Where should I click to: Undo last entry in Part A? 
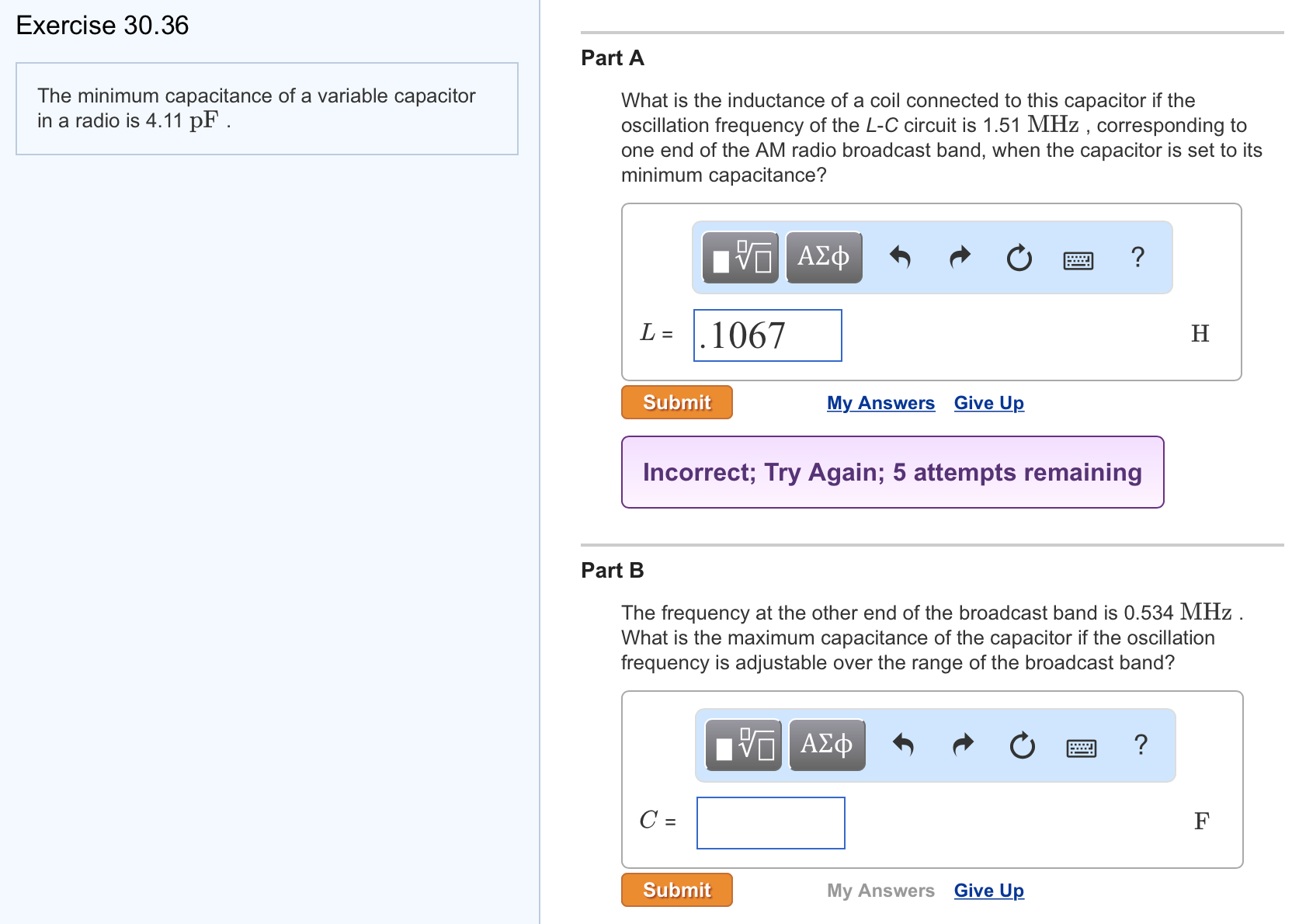[x=900, y=257]
